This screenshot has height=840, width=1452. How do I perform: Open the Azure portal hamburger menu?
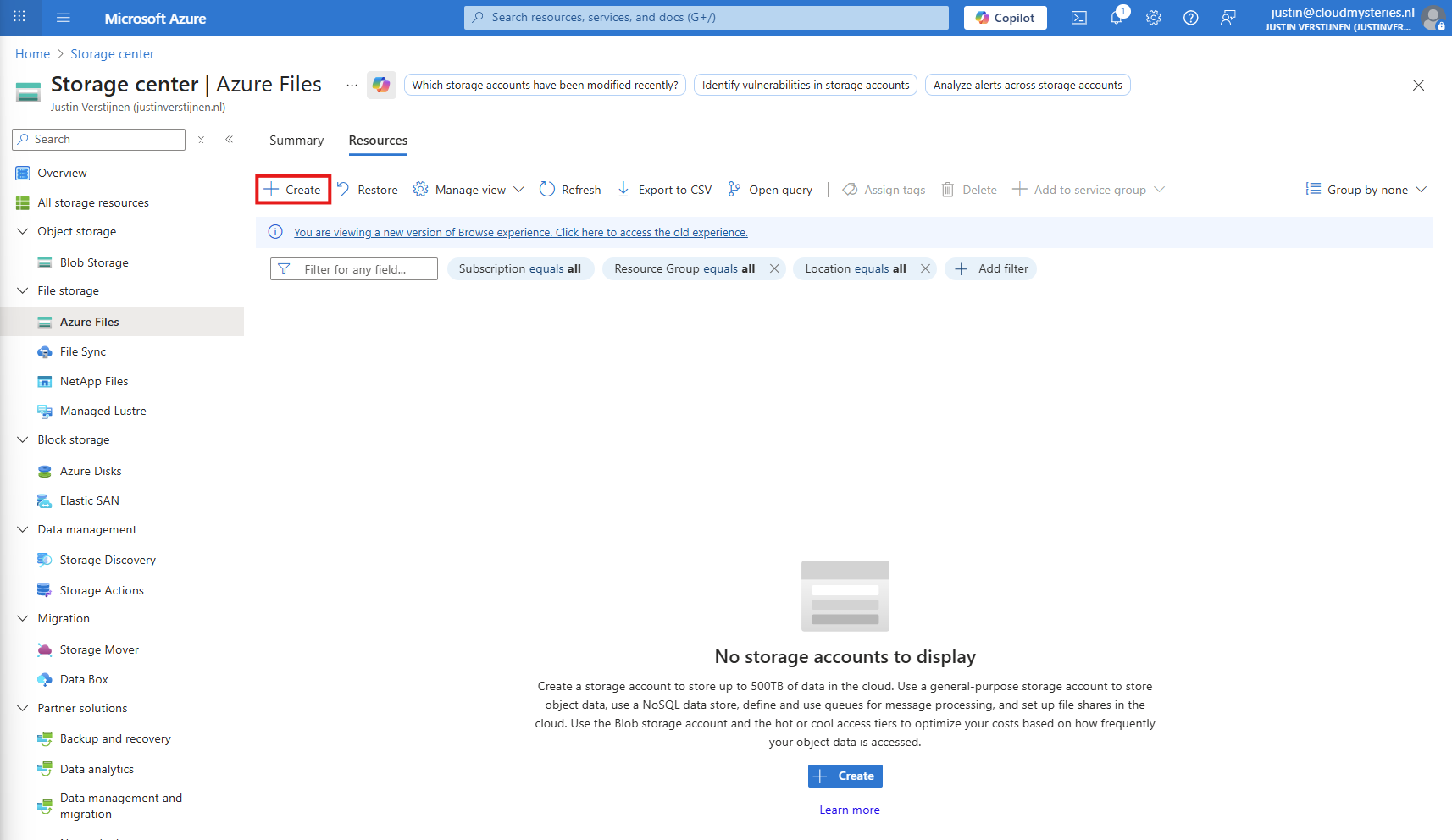click(64, 18)
